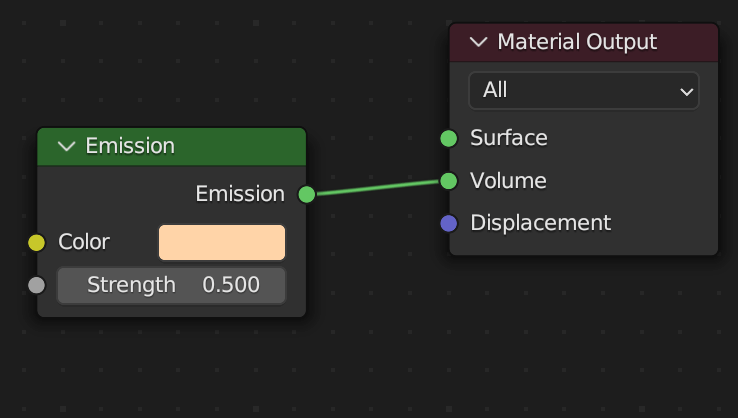Open the 'All' render target dropdown
738x418 pixels.
[583, 90]
